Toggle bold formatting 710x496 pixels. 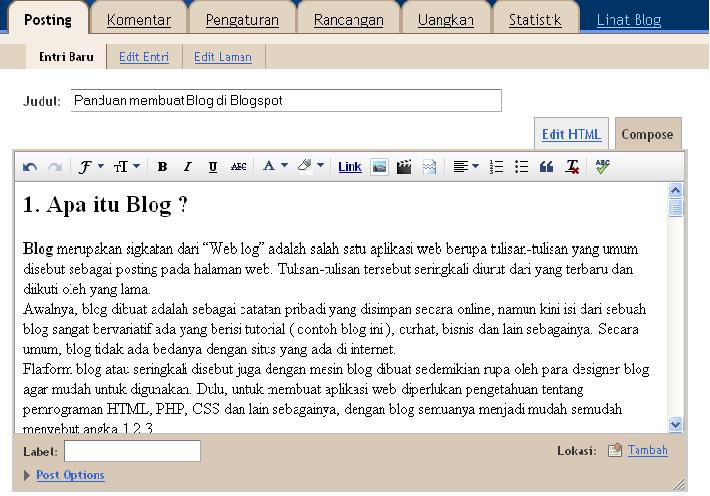[162, 167]
